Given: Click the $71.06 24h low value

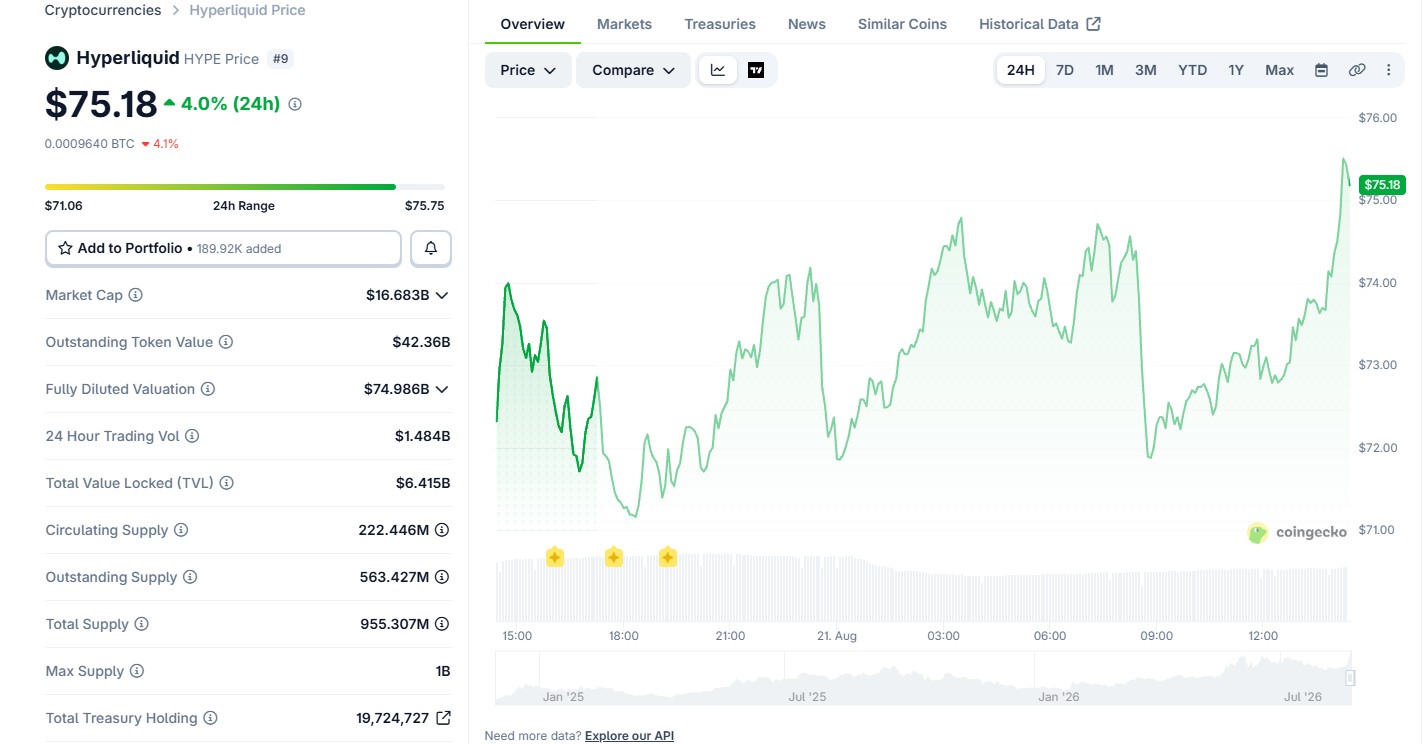Looking at the screenshot, I should click(64, 206).
